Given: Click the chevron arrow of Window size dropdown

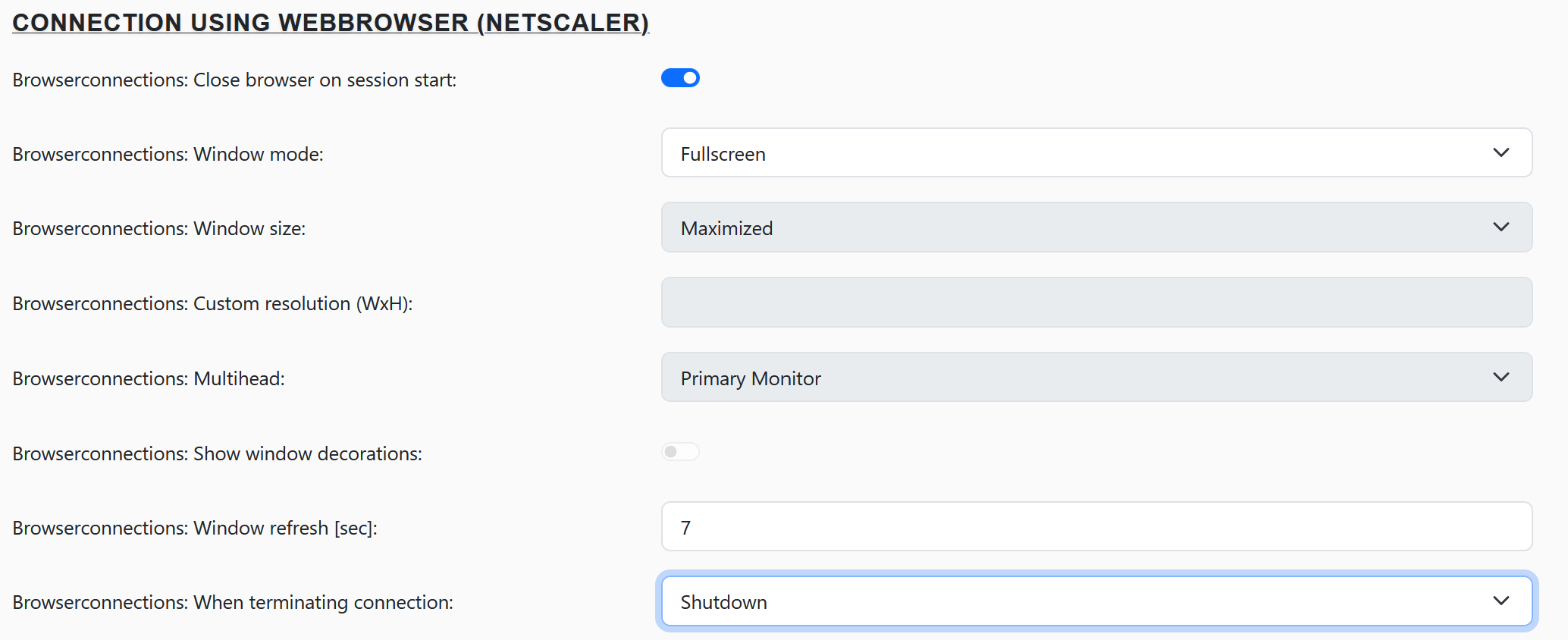Looking at the screenshot, I should (1501, 227).
